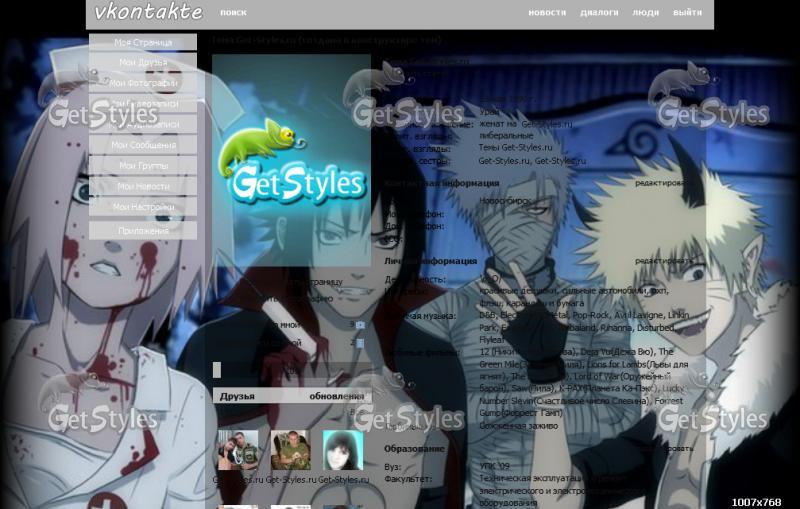Click the GetStyles chameleon profile picture
Image resolution: width=800 pixels, height=509 pixels.
point(291,160)
